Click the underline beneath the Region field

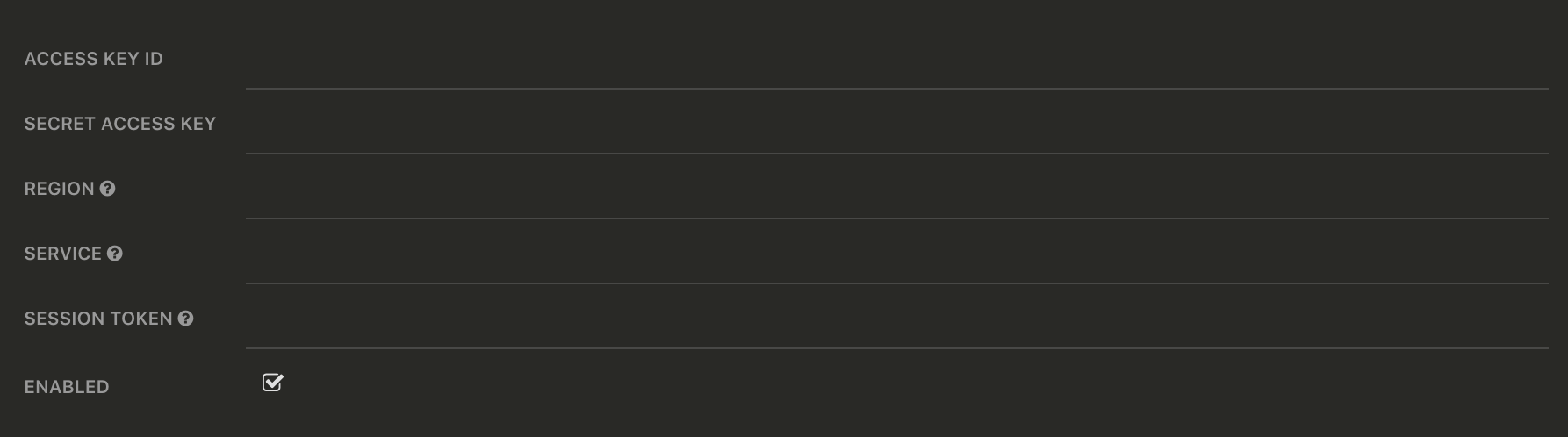(897, 218)
